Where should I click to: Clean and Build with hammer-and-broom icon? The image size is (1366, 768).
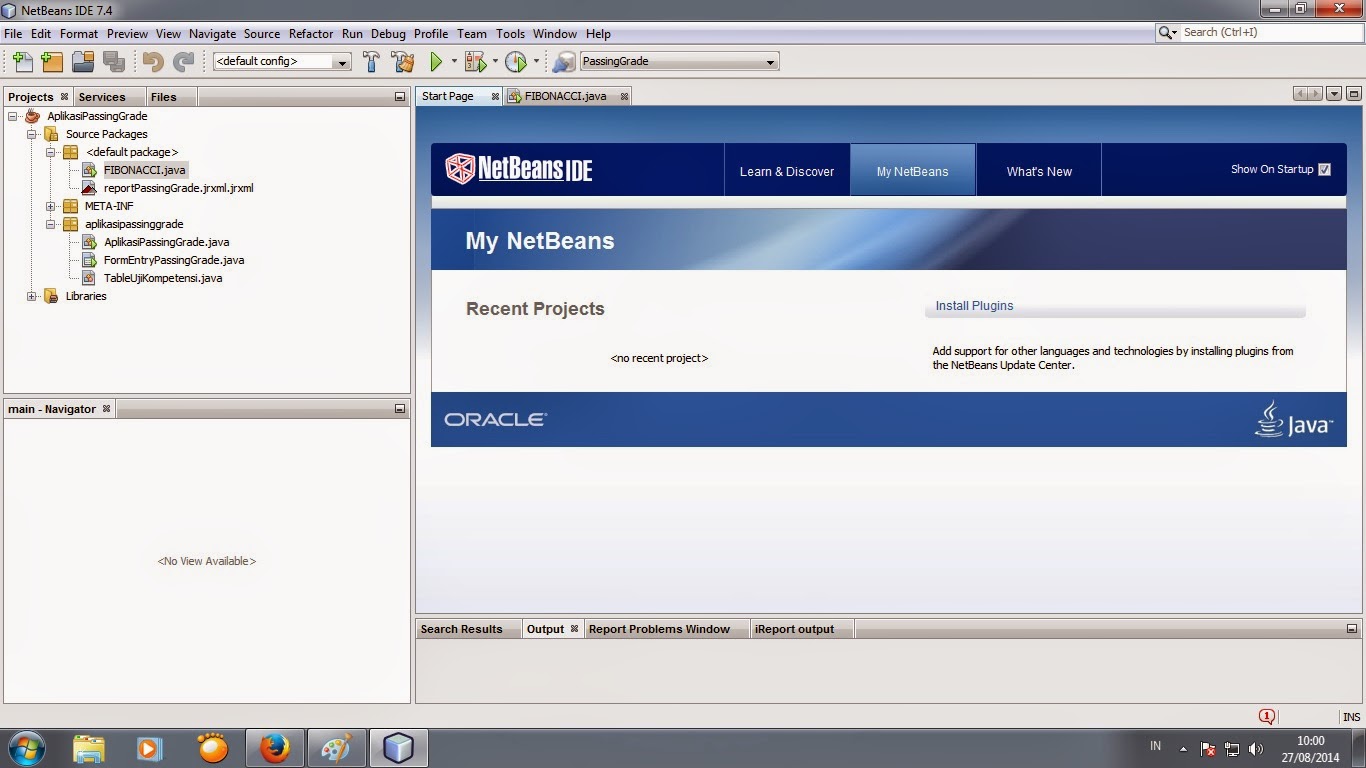[402, 62]
